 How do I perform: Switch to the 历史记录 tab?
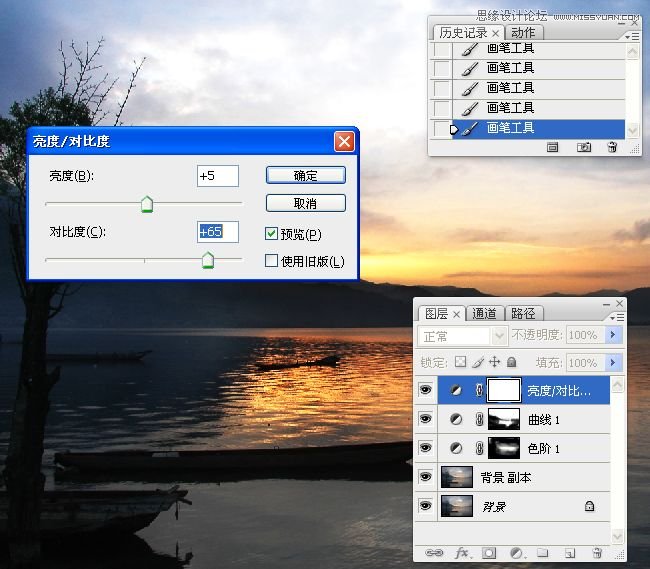click(468, 33)
